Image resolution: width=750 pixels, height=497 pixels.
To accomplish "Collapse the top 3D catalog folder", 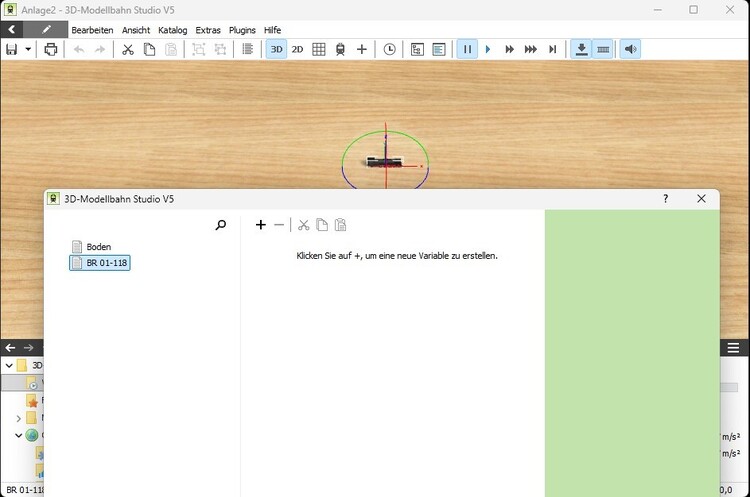I will [9, 365].
